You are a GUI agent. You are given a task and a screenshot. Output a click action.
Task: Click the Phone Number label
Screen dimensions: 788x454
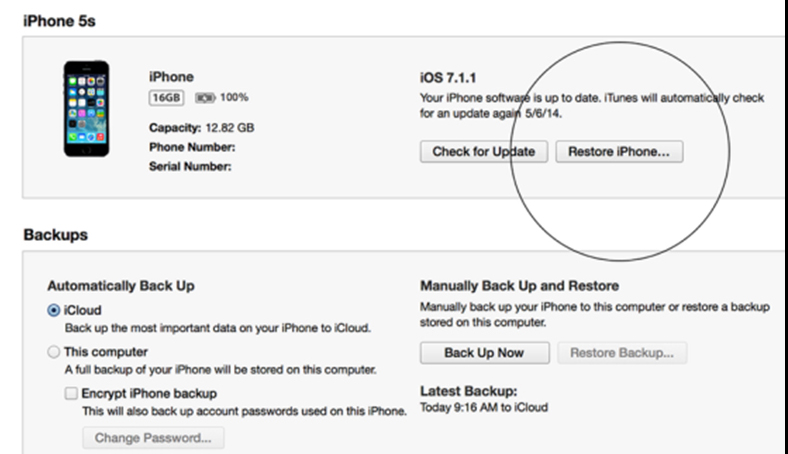192,147
